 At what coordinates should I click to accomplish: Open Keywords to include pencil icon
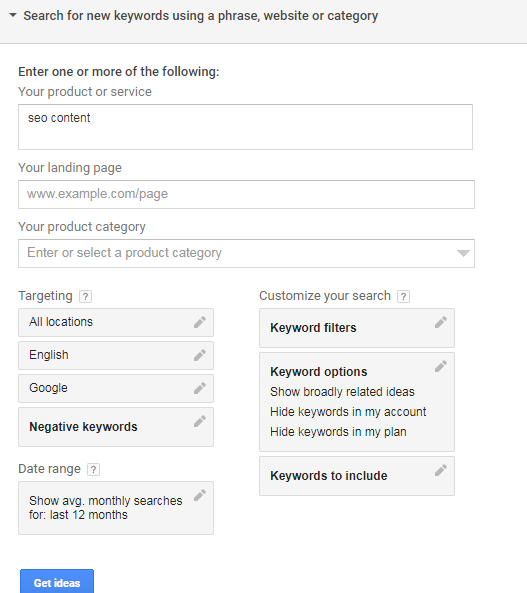441,470
